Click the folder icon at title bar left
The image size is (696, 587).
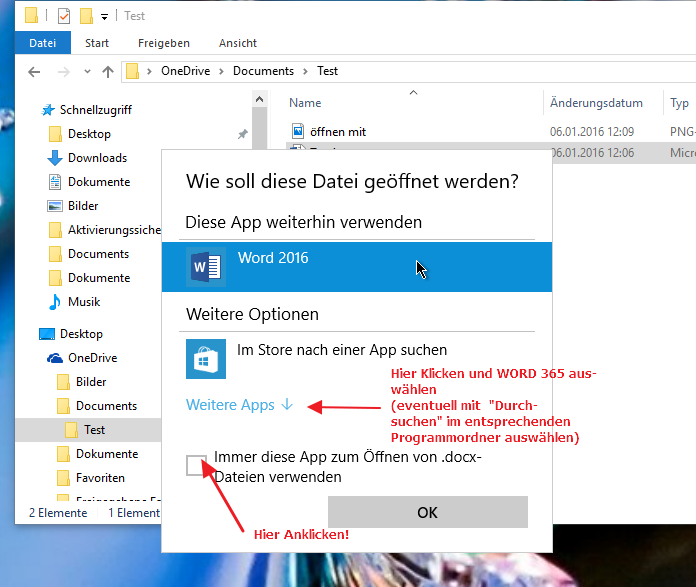click(x=32, y=15)
